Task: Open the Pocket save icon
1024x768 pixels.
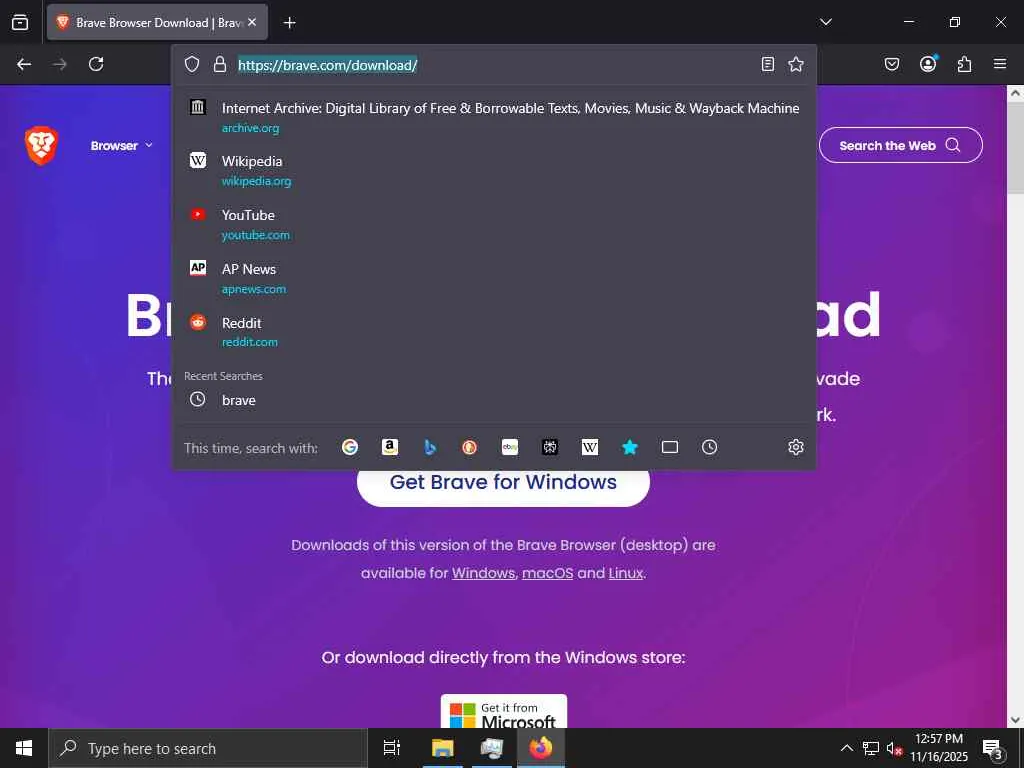Action: coord(892,64)
